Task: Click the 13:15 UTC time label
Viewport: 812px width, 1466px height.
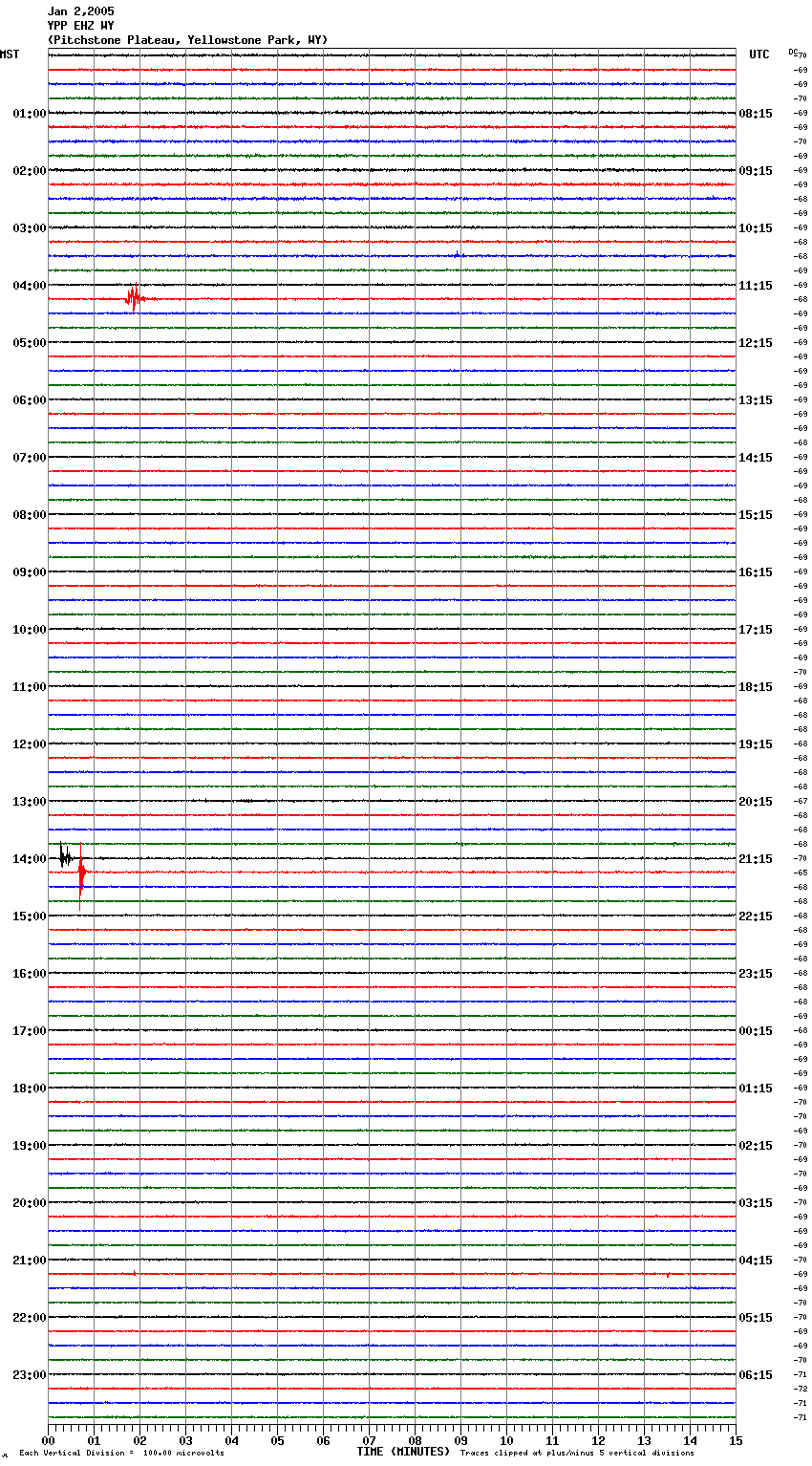Action: 756,400
